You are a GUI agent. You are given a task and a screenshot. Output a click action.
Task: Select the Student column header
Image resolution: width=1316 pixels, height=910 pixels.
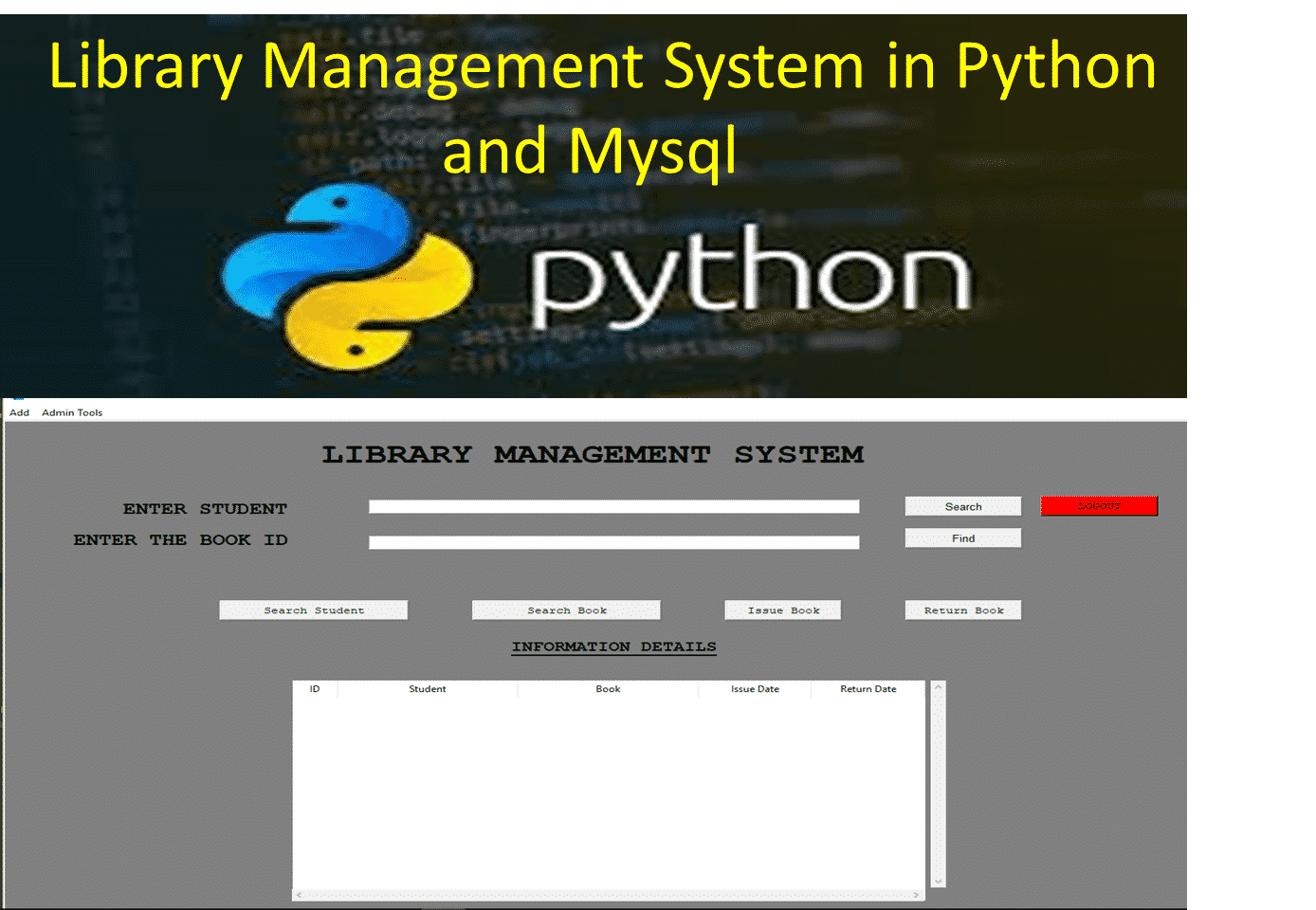[x=428, y=689]
